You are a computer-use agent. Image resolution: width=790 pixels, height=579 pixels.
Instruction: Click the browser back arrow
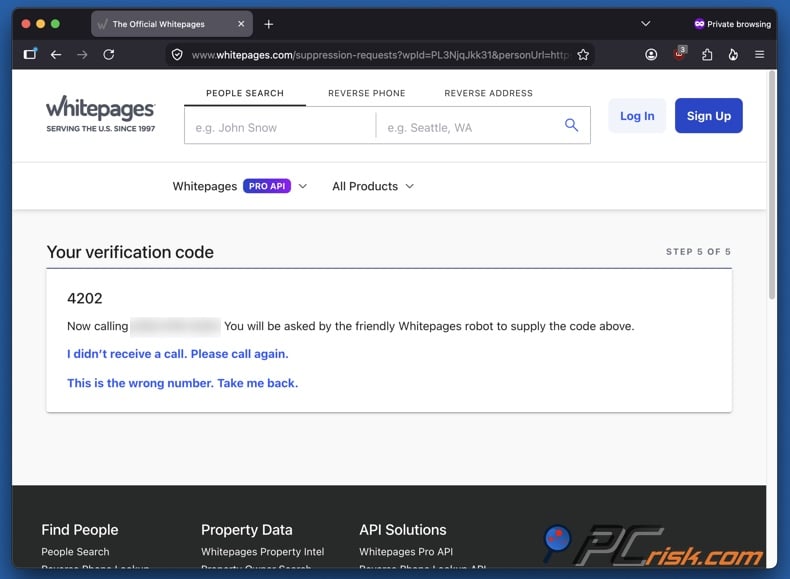tap(56, 54)
